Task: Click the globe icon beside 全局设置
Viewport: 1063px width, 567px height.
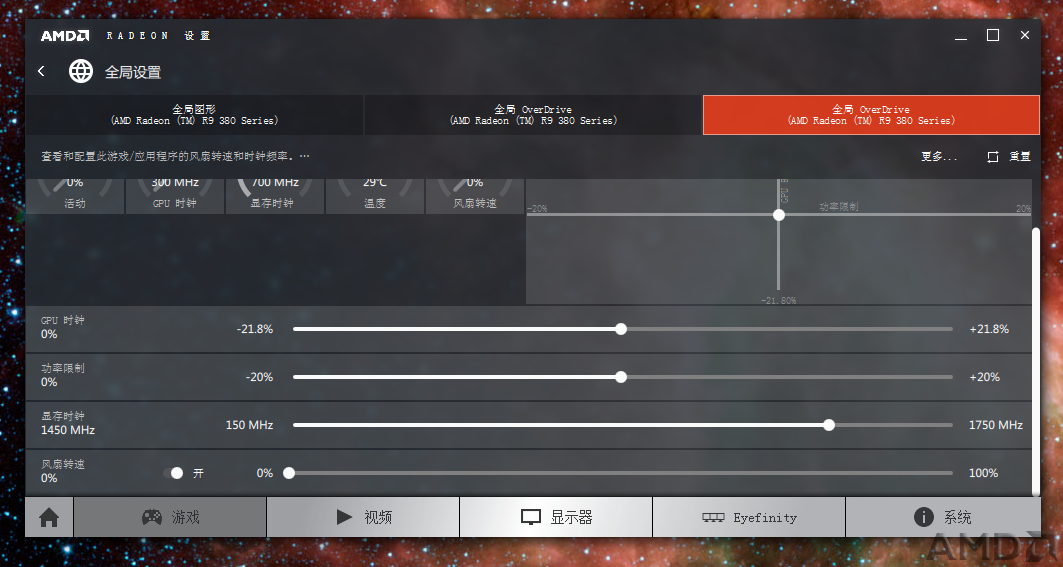Action: 81,71
